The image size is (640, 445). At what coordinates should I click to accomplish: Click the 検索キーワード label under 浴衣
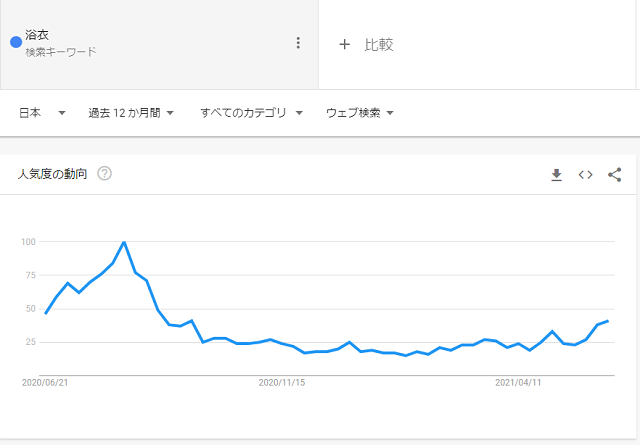61,52
